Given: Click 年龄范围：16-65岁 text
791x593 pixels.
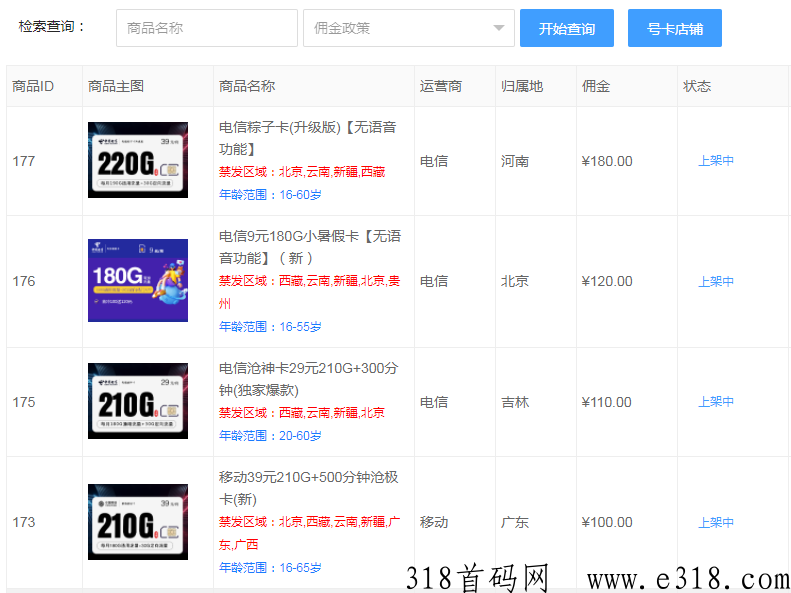Looking at the screenshot, I should click(270, 568).
